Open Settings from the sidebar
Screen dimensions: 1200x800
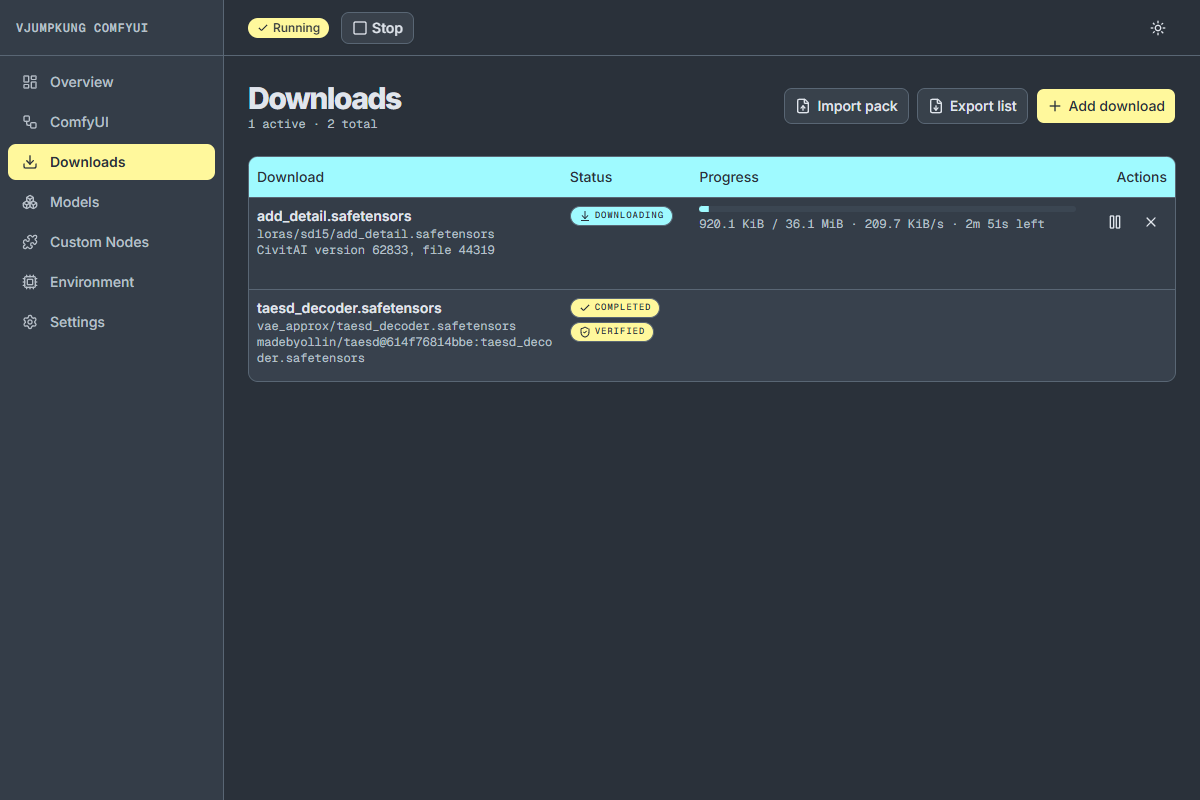pyautogui.click(x=111, y=322)
